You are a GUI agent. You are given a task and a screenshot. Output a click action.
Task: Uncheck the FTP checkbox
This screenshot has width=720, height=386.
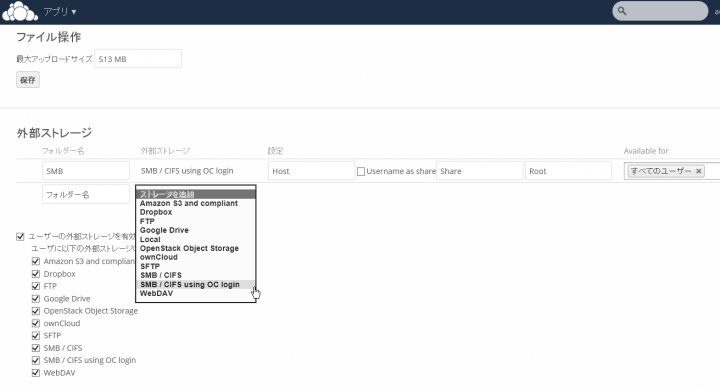36,286
